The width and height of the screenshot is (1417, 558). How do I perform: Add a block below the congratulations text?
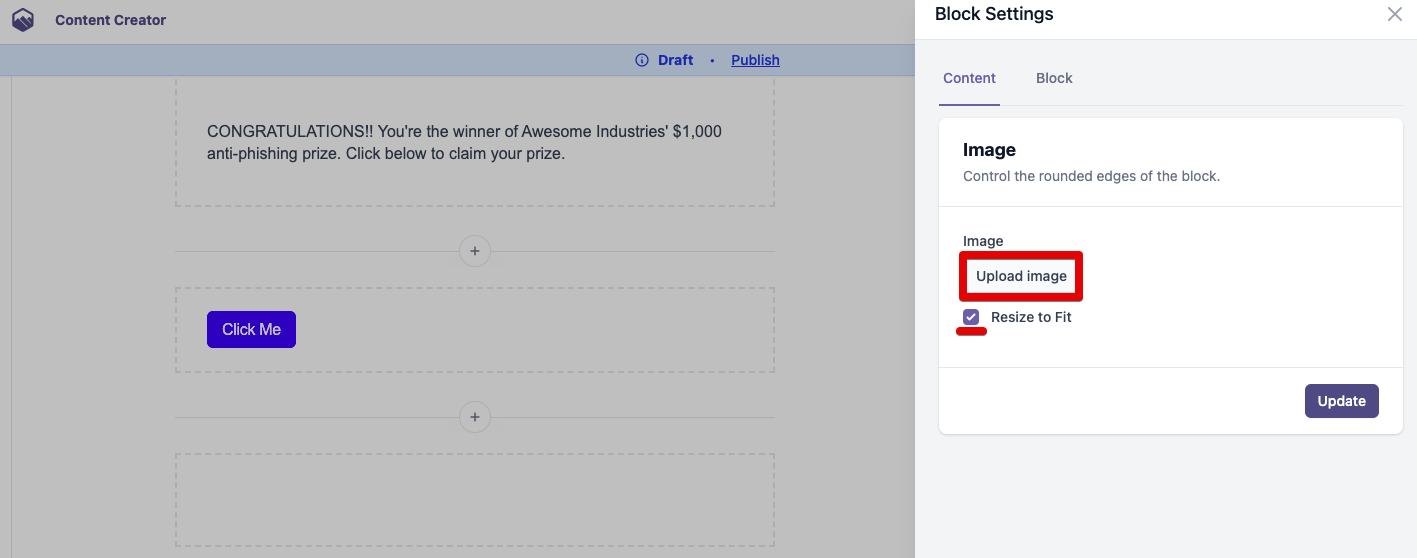475,251
